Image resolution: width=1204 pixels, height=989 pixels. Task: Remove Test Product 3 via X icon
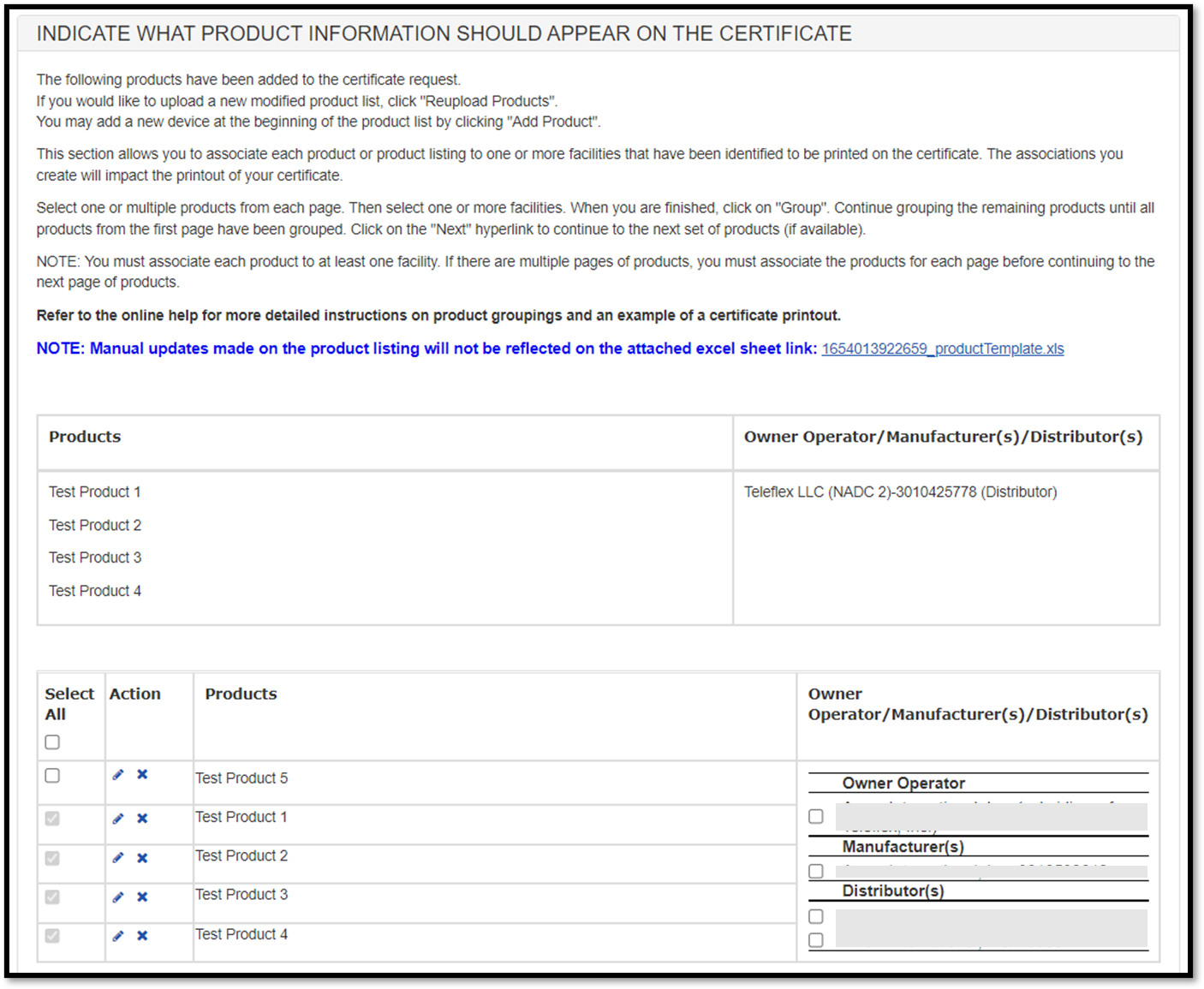(142, 897)
